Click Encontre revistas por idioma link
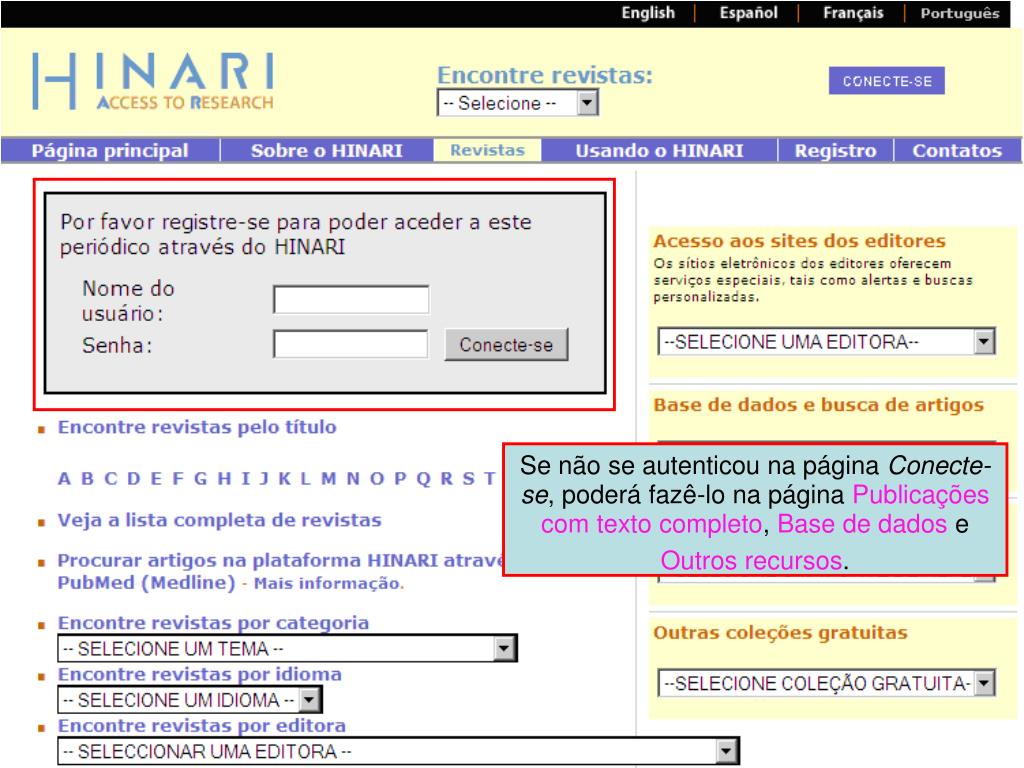Image resolution: width=1024 pixels, height=768 pixels. [200, 675]
